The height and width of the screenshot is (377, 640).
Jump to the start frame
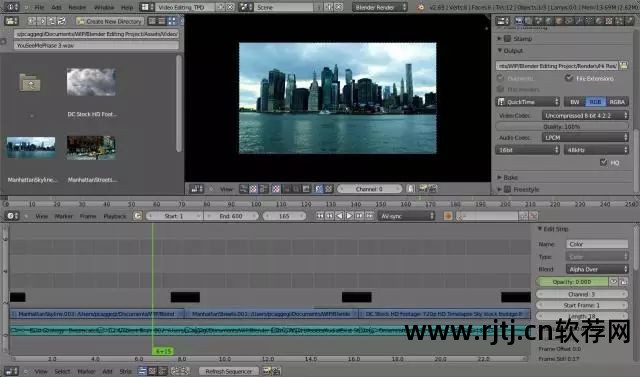click(320, 216)
